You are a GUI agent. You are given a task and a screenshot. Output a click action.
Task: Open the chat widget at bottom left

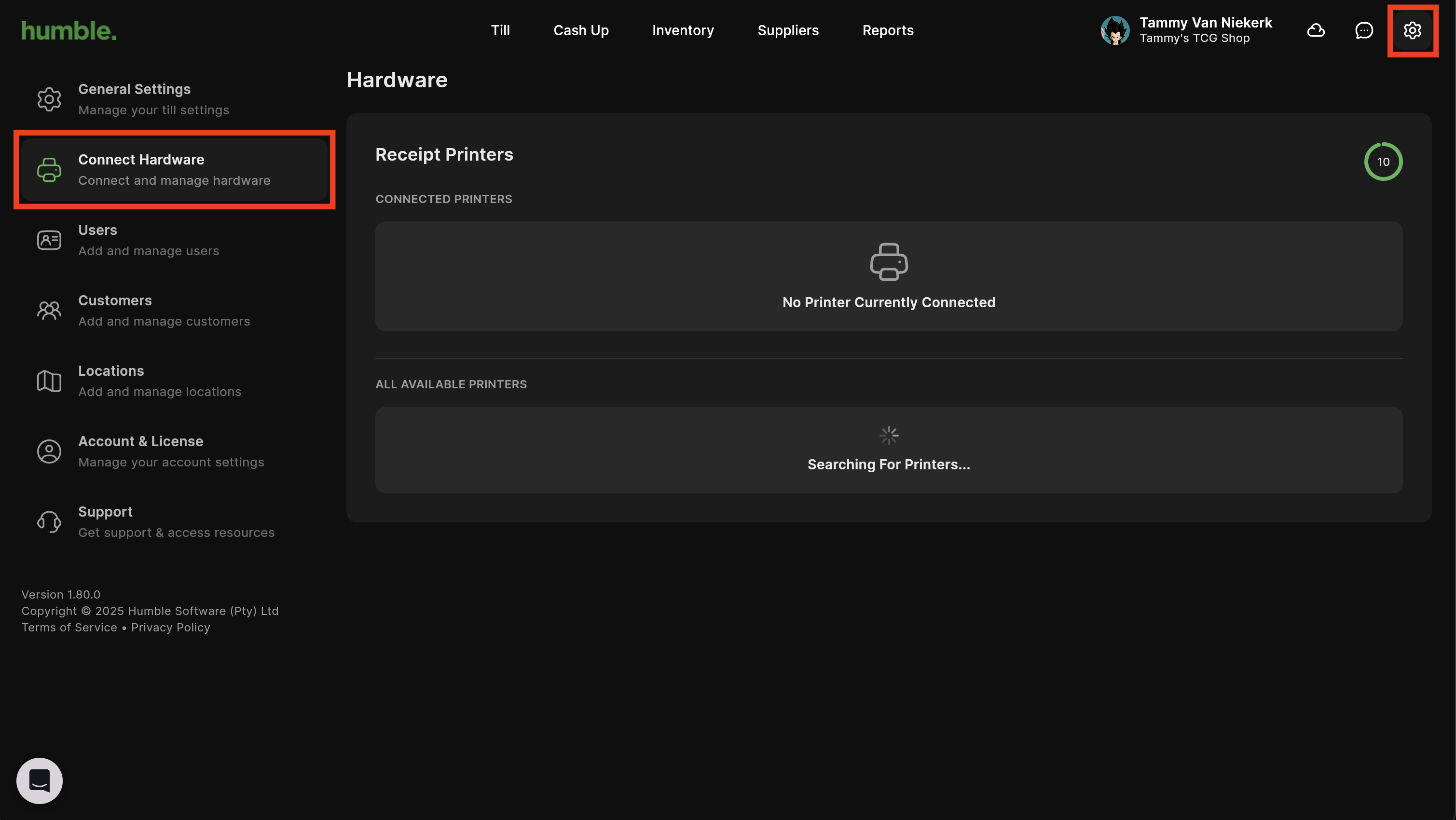[x=40, y=780]
